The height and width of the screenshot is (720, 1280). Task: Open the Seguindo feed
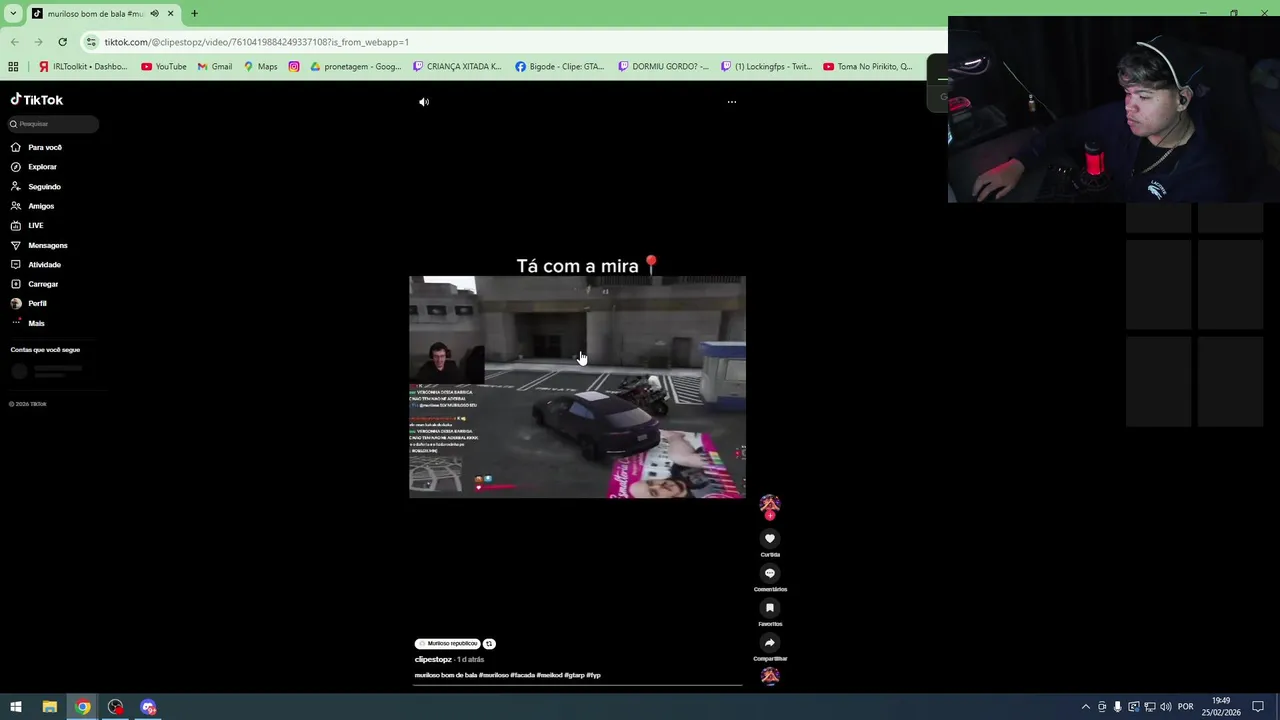point(36,187)
